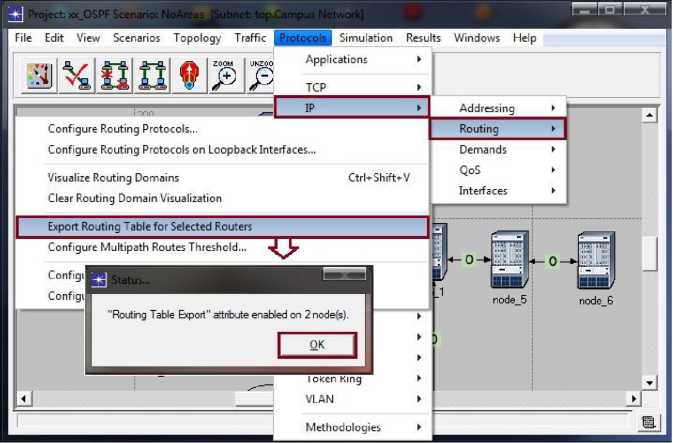Expand the Methodologies submenu
The height and width of the screenshot is (443, 673).
pos(352,427)
